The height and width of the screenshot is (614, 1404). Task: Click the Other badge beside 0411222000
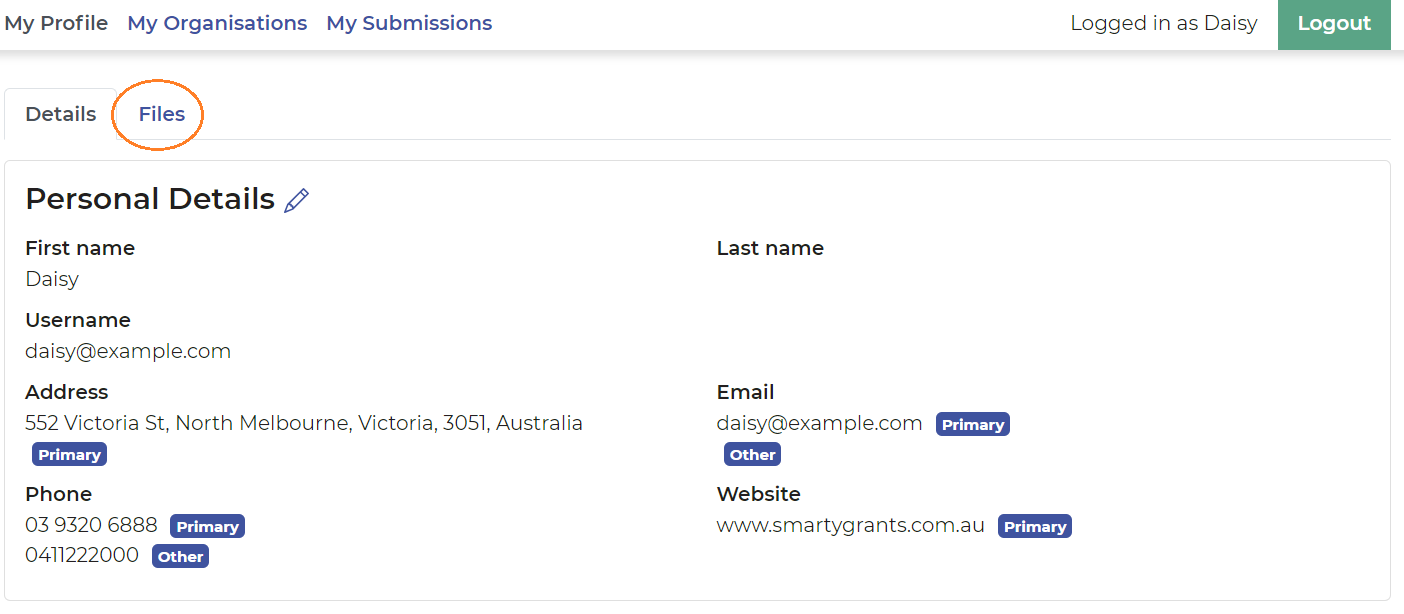coord(180,556)
